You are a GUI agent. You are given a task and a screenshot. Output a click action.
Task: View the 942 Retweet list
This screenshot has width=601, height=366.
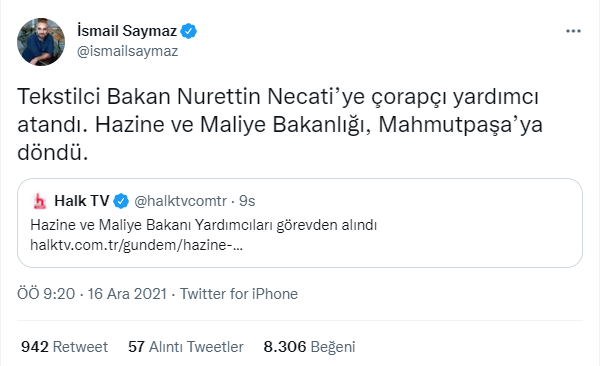(x=64, y=347)
